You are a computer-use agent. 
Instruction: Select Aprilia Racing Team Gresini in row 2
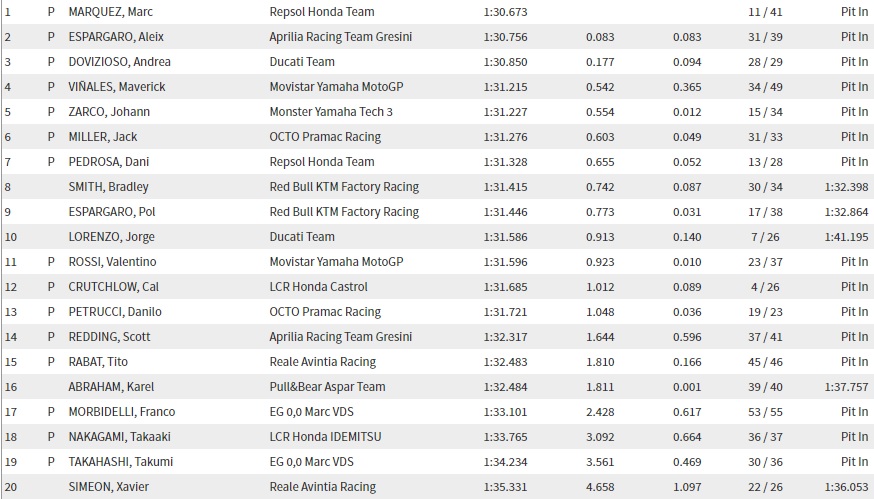(x=341, y=37)
